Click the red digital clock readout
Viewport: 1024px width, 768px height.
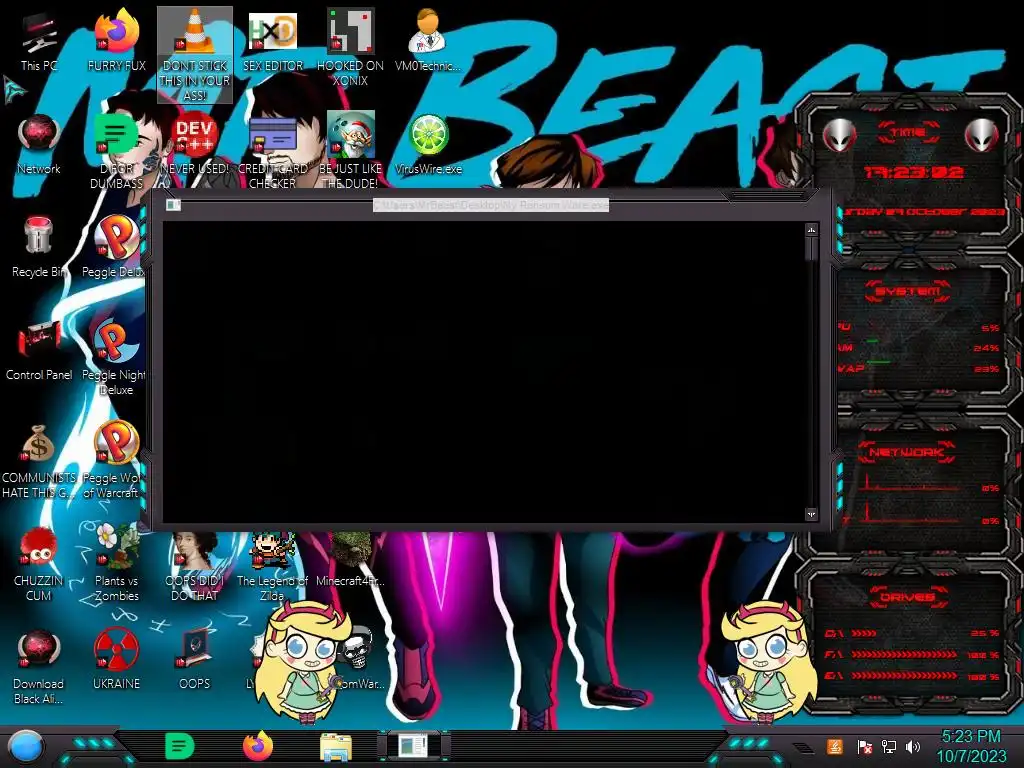point(913,172)
